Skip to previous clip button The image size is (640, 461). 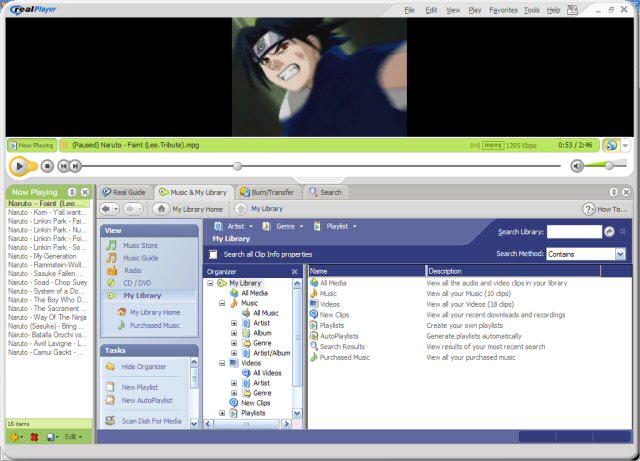pyautogui.click(x=63, y=166)
